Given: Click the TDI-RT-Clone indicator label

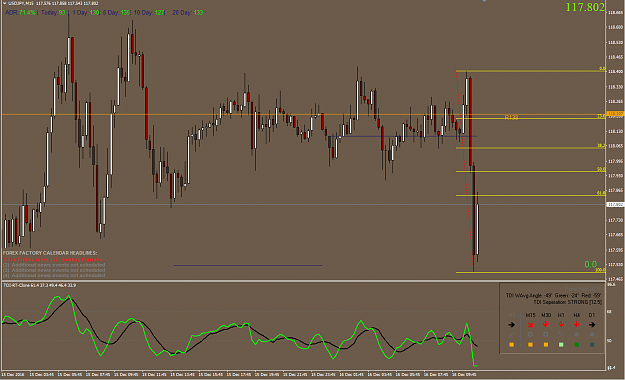Looking at the screenshot, I should [x=39, y=285].
